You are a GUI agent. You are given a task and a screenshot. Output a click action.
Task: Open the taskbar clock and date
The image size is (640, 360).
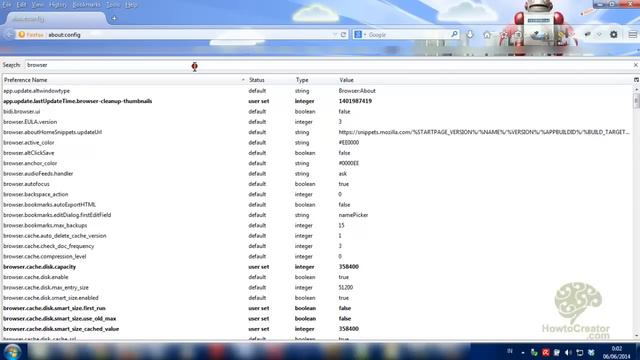coord(616,352)
